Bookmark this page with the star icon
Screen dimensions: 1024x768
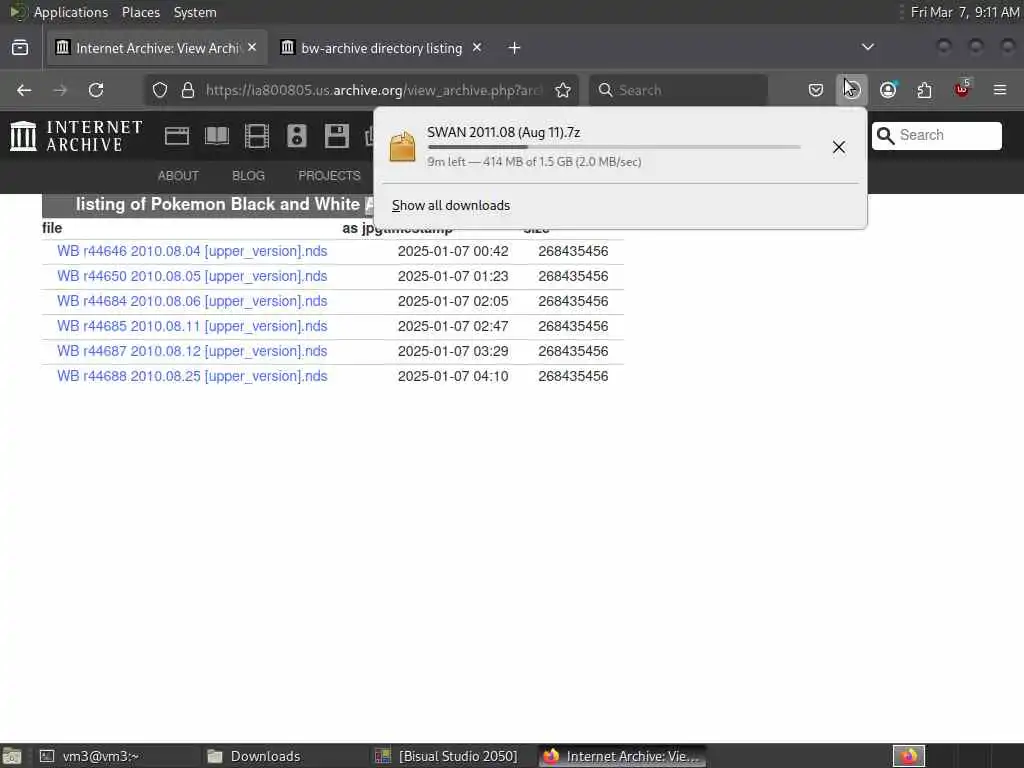tap(563, 90)
